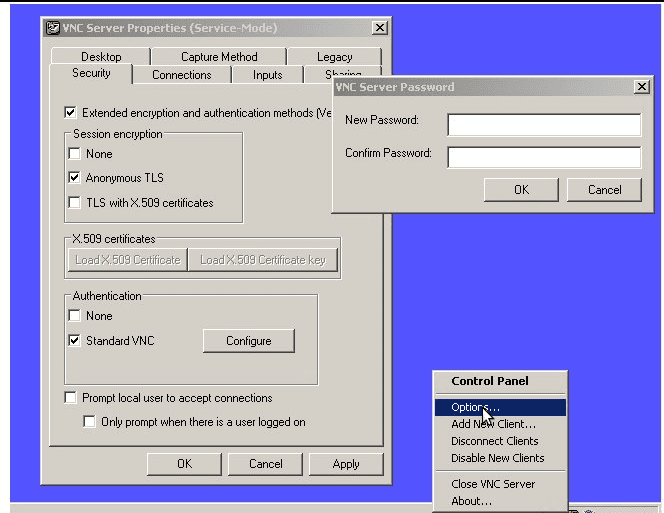Image resolution: width=664 pixels, height=513 pixels.
Task: Close the VNC Server Properties window
Action: (x=380, y=28)
